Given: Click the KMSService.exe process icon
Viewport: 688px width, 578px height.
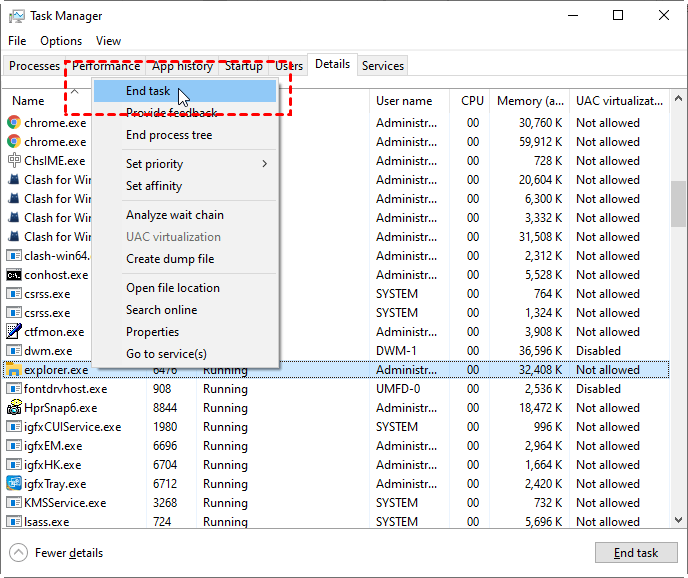Looking at the screenshot, I should click(x=14, y=503).
